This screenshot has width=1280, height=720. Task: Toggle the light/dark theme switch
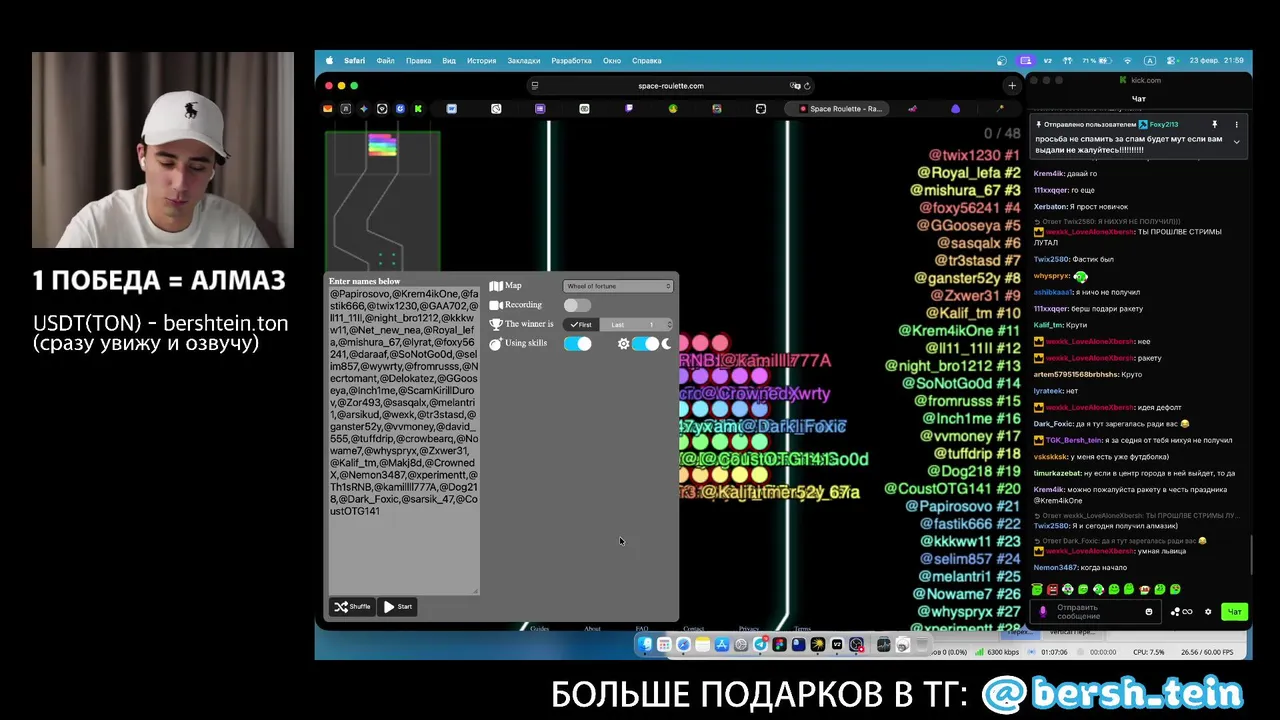coord(645,344)
